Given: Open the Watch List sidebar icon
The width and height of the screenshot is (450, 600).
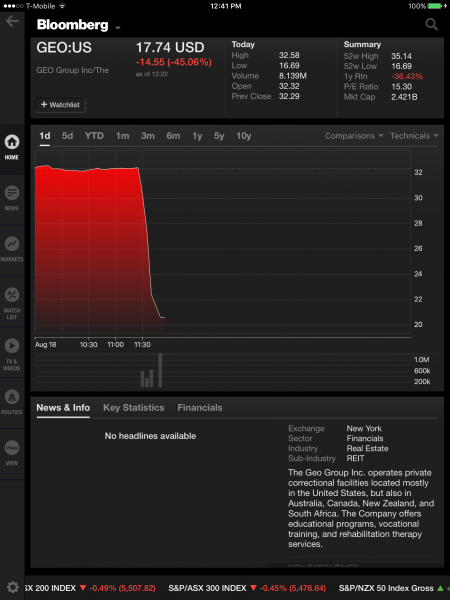Looking at the screenshot, I should click(x=12, y=303).
